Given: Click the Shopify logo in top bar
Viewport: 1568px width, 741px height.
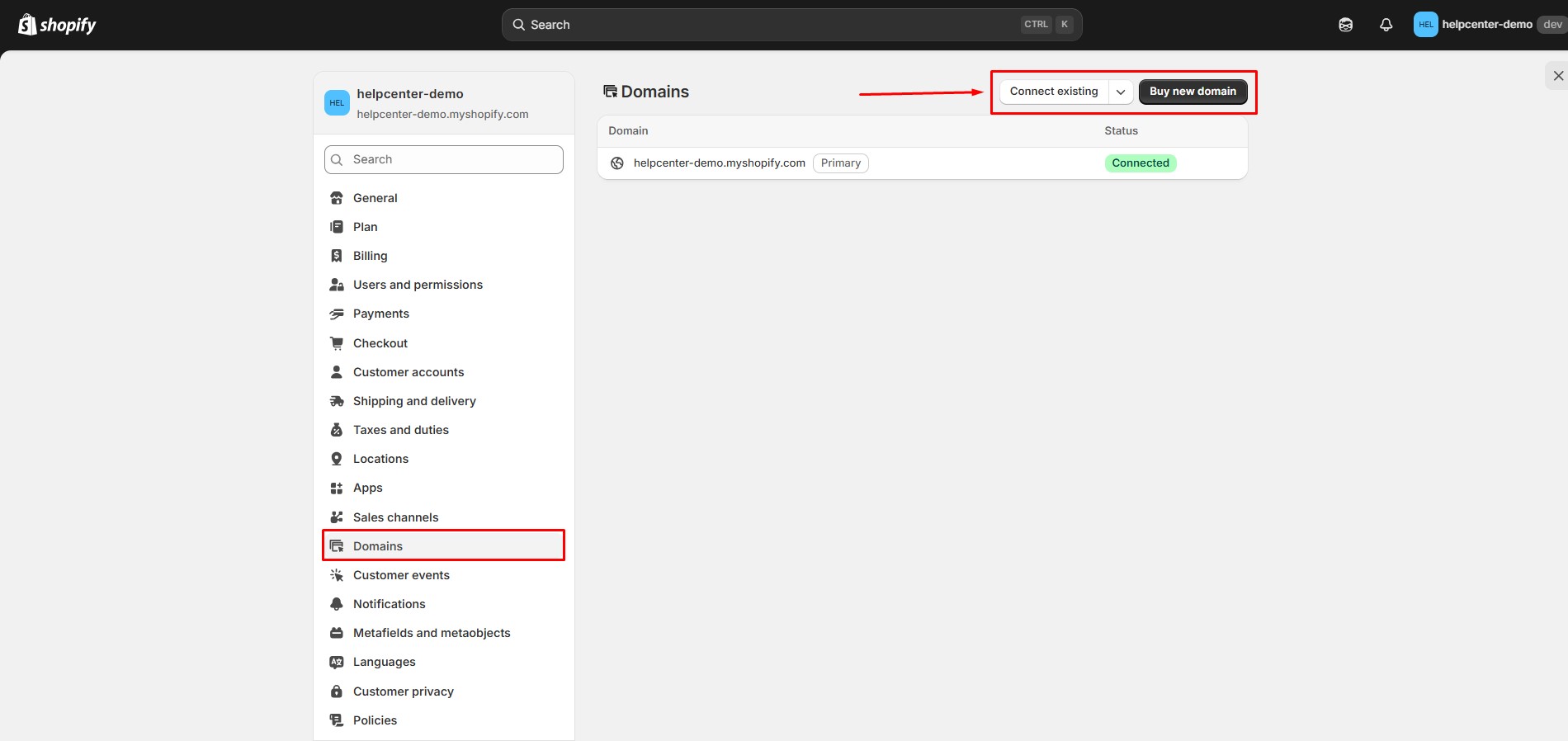Looking at the screenshot, I should (57, 25).
